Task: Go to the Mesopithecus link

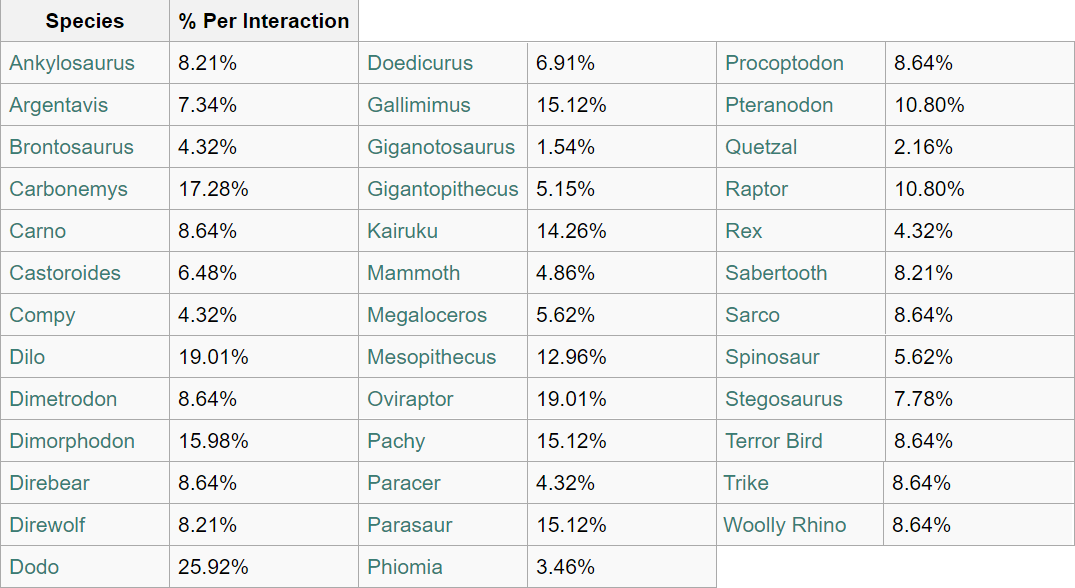Action: [432, 357]
